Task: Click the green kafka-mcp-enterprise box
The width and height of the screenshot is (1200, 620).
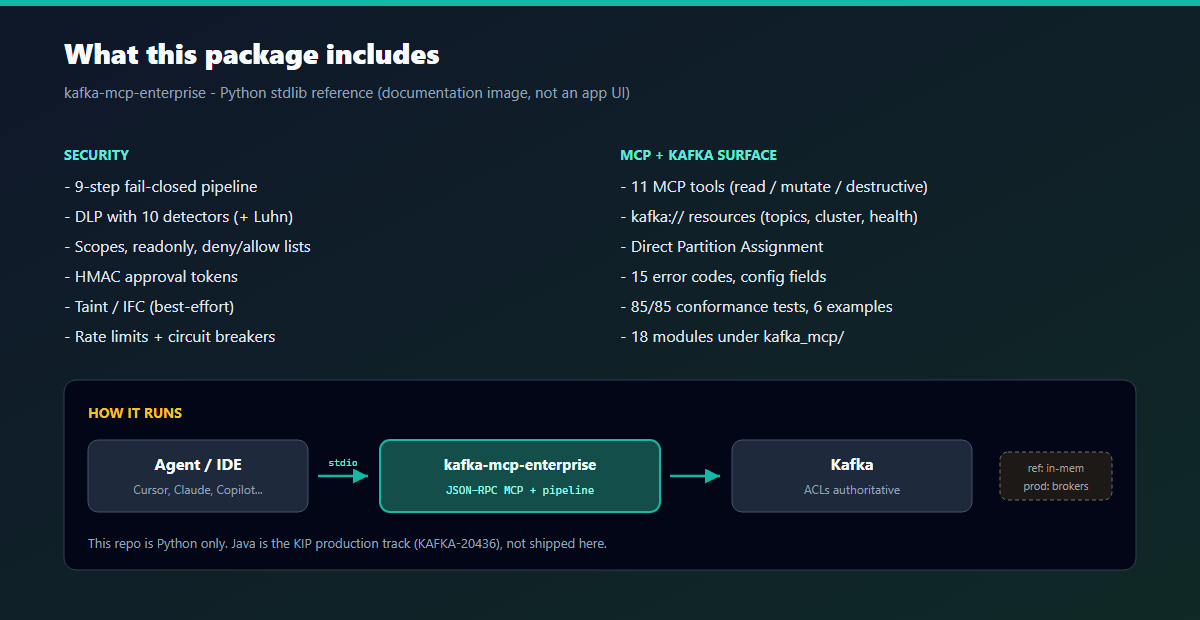Action: (x=520, y=476)
